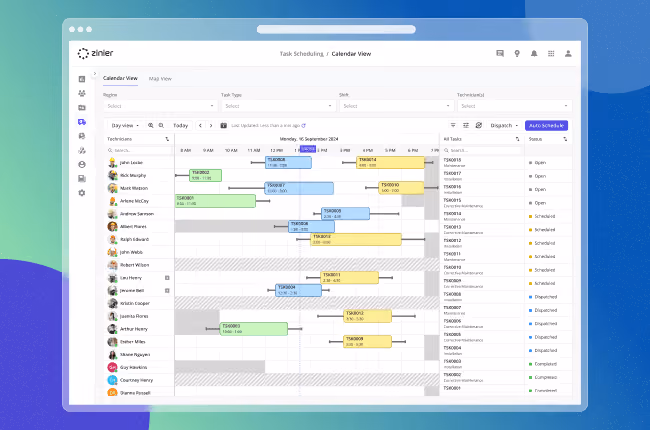Screen dimensions: 650x430
Task: Select technician John Leslie
Action: pyautogui.click(x=131, y=163)
